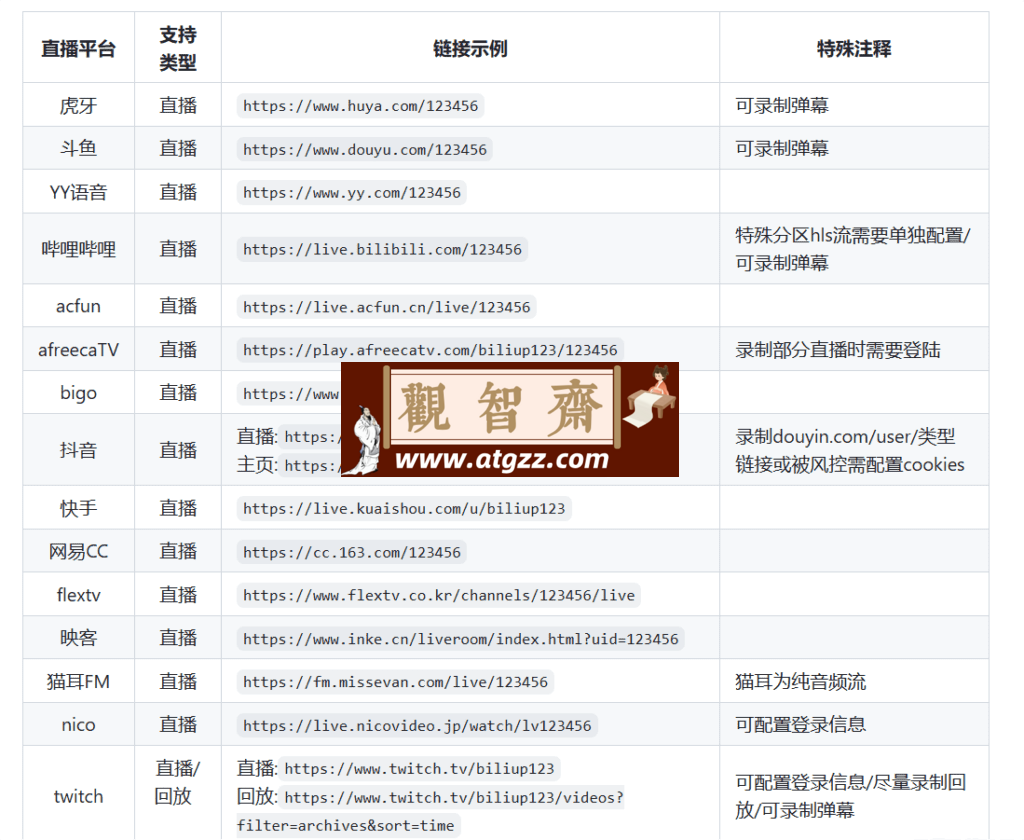Select the 网易CC platform cell

(78, 551)
